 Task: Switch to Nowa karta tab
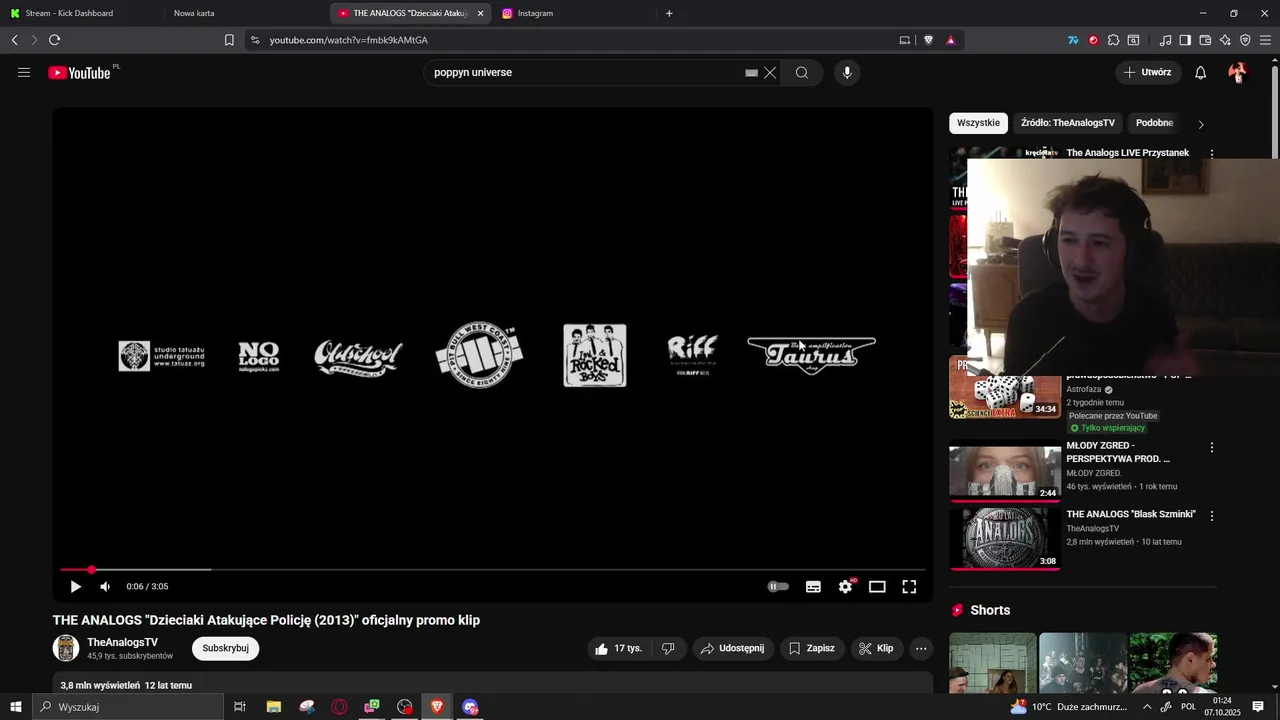[x=240, y=13]
